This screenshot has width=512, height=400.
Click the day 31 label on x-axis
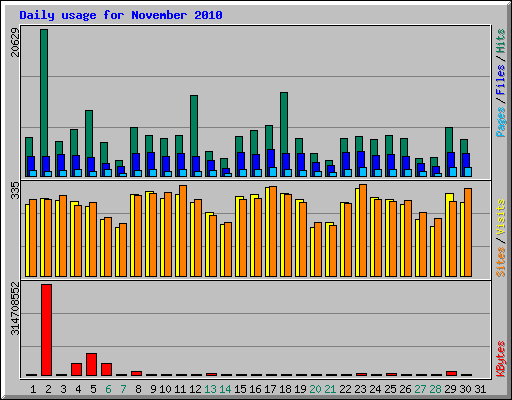[x=480, y=389]
